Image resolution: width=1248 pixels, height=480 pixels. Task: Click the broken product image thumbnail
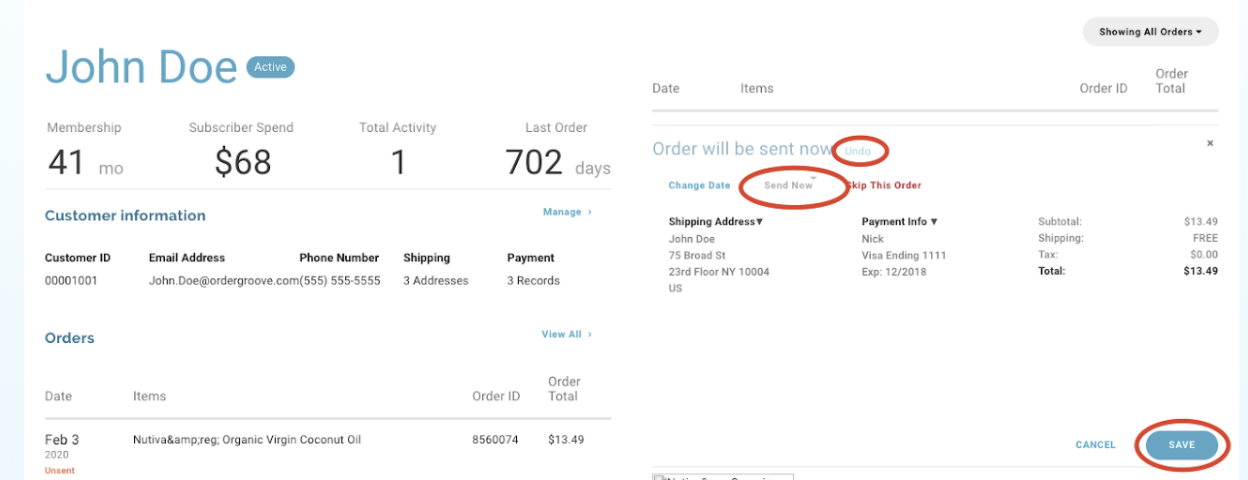pyautogui.click(x=722, y=476)
